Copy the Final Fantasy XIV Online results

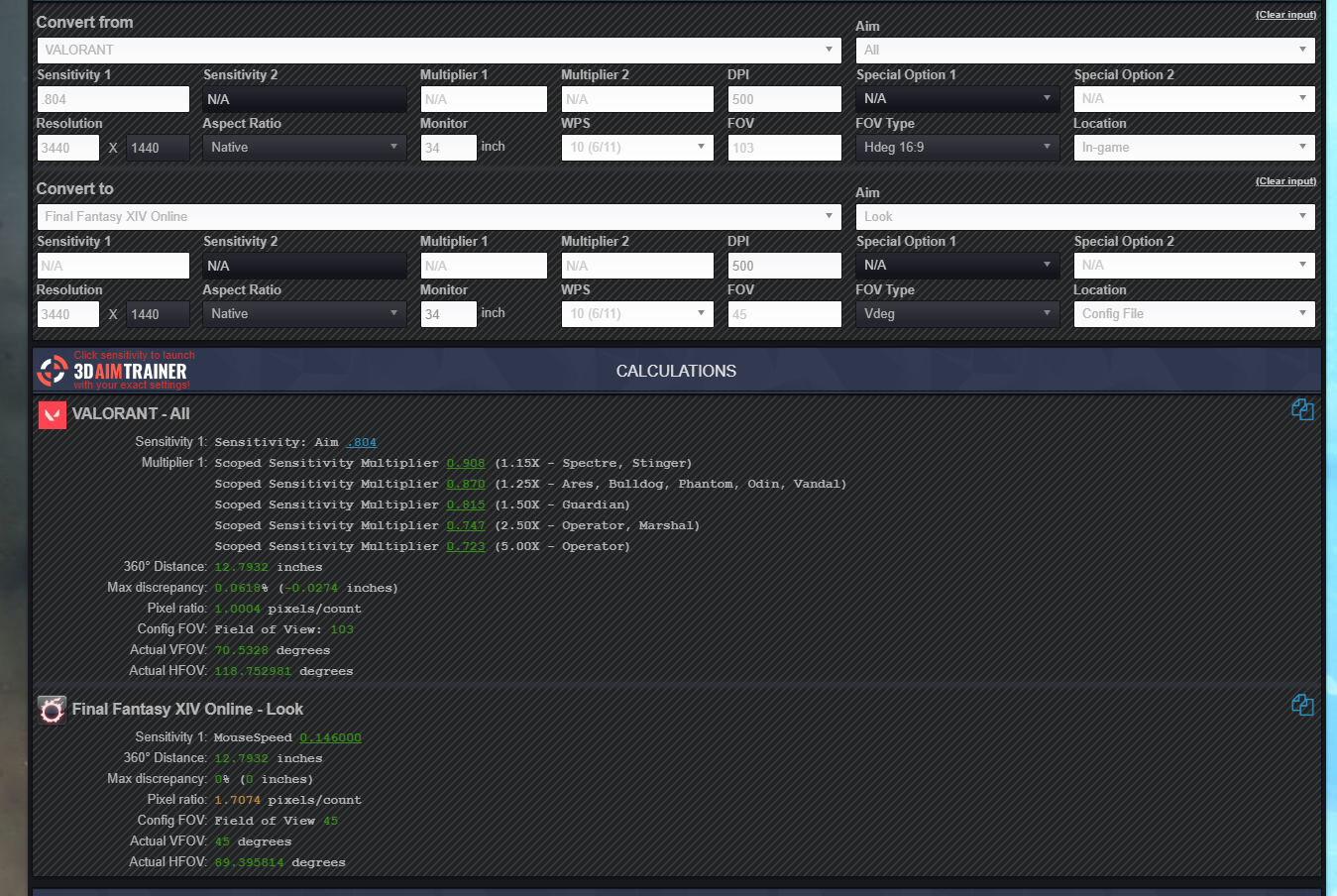coord(1302,705)
